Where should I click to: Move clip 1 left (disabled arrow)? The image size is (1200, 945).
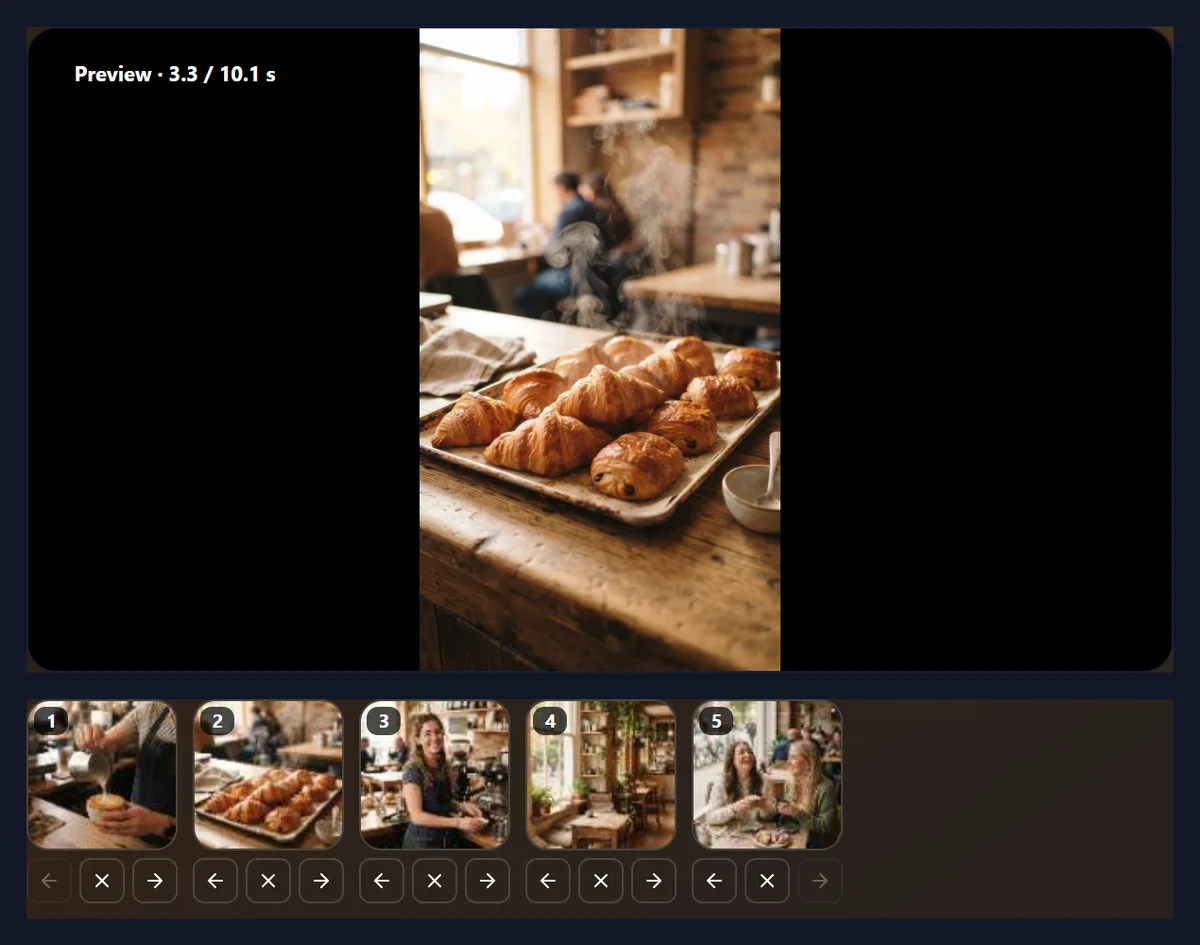tap(49, 881)
